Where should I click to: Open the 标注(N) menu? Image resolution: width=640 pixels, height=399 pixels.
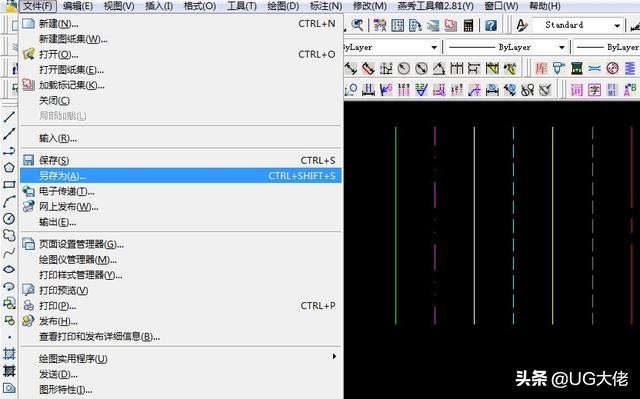(326, 6)
